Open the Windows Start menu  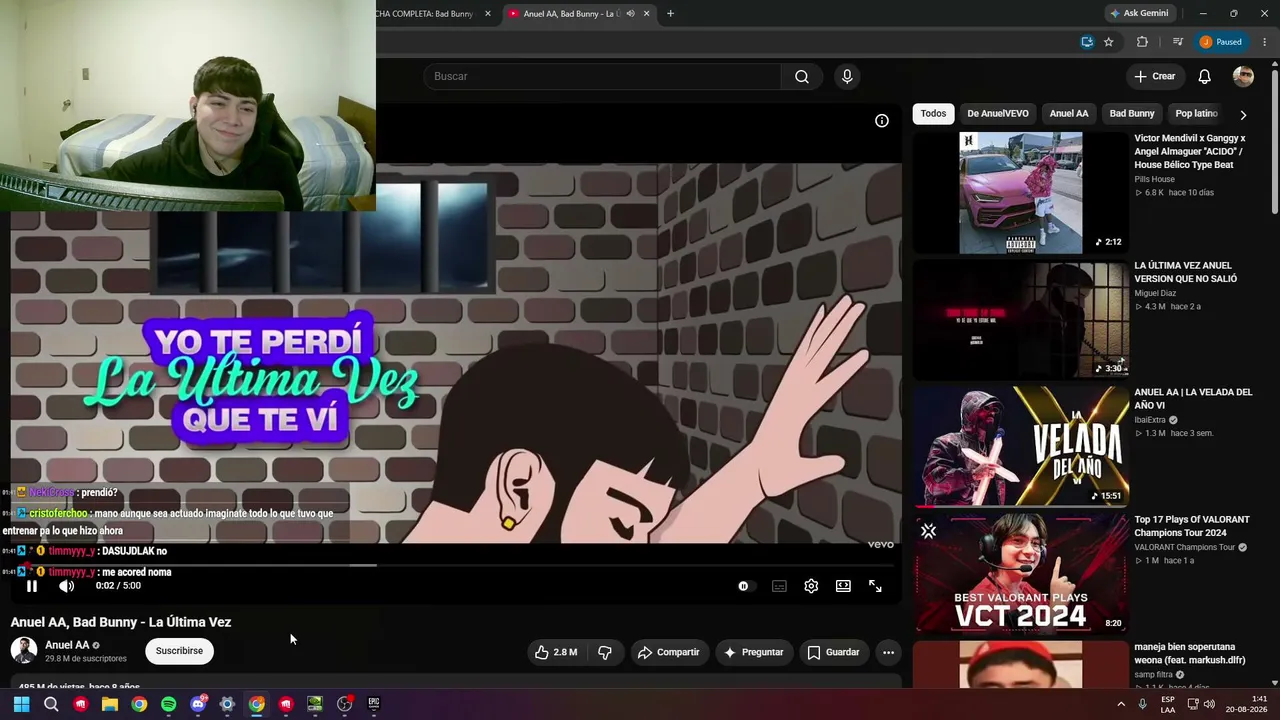point(21,704)
